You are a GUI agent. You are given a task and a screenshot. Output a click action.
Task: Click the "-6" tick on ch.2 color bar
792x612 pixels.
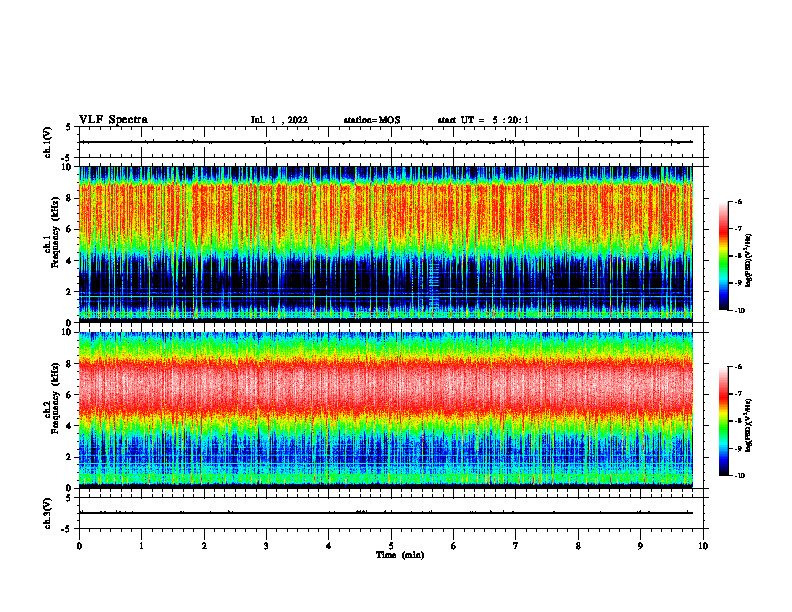pos(738,367)
